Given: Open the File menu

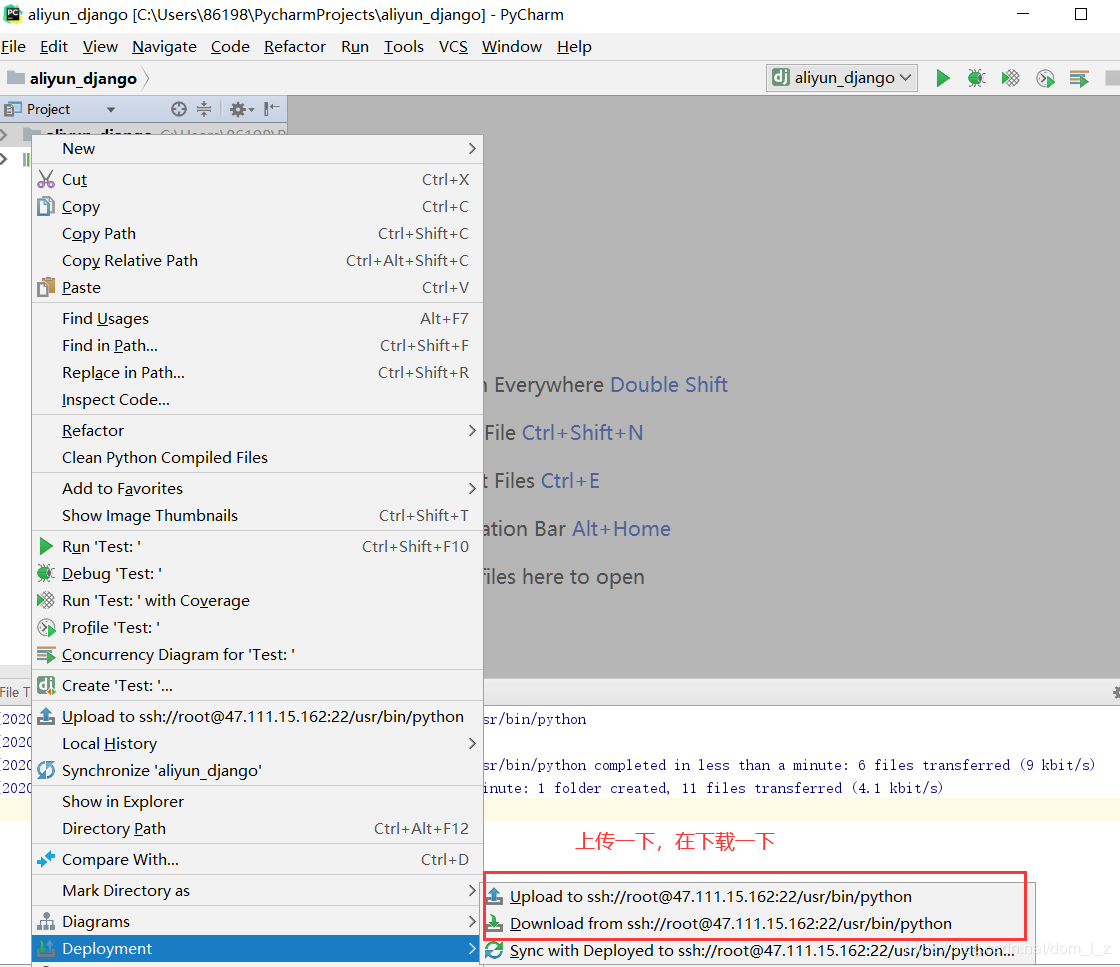Looking at the screenshot, I should pos(13,47).
